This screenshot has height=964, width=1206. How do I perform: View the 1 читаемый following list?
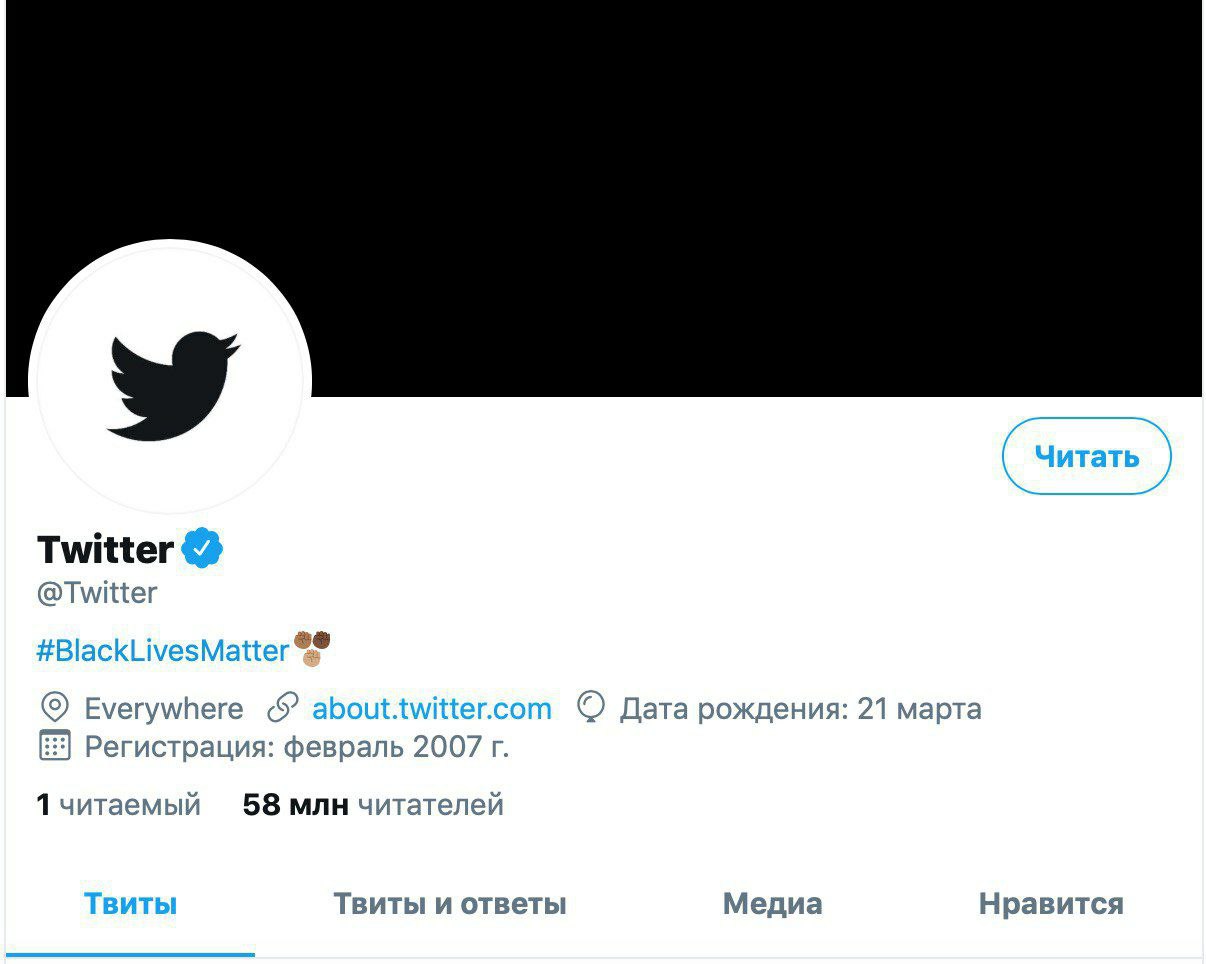click(119, 804)
